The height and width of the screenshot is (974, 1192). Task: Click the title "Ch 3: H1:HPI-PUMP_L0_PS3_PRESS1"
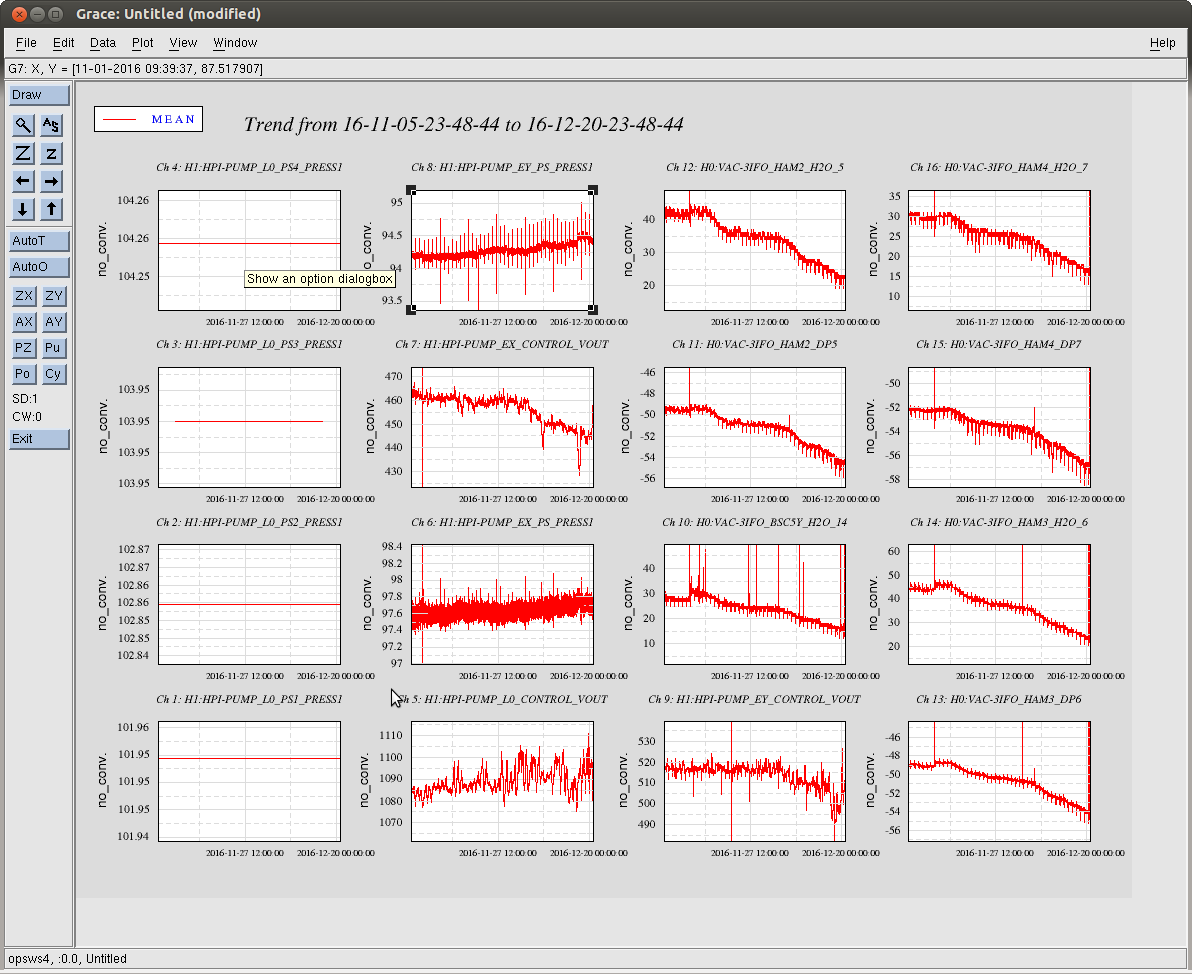[x=249, y=344]
